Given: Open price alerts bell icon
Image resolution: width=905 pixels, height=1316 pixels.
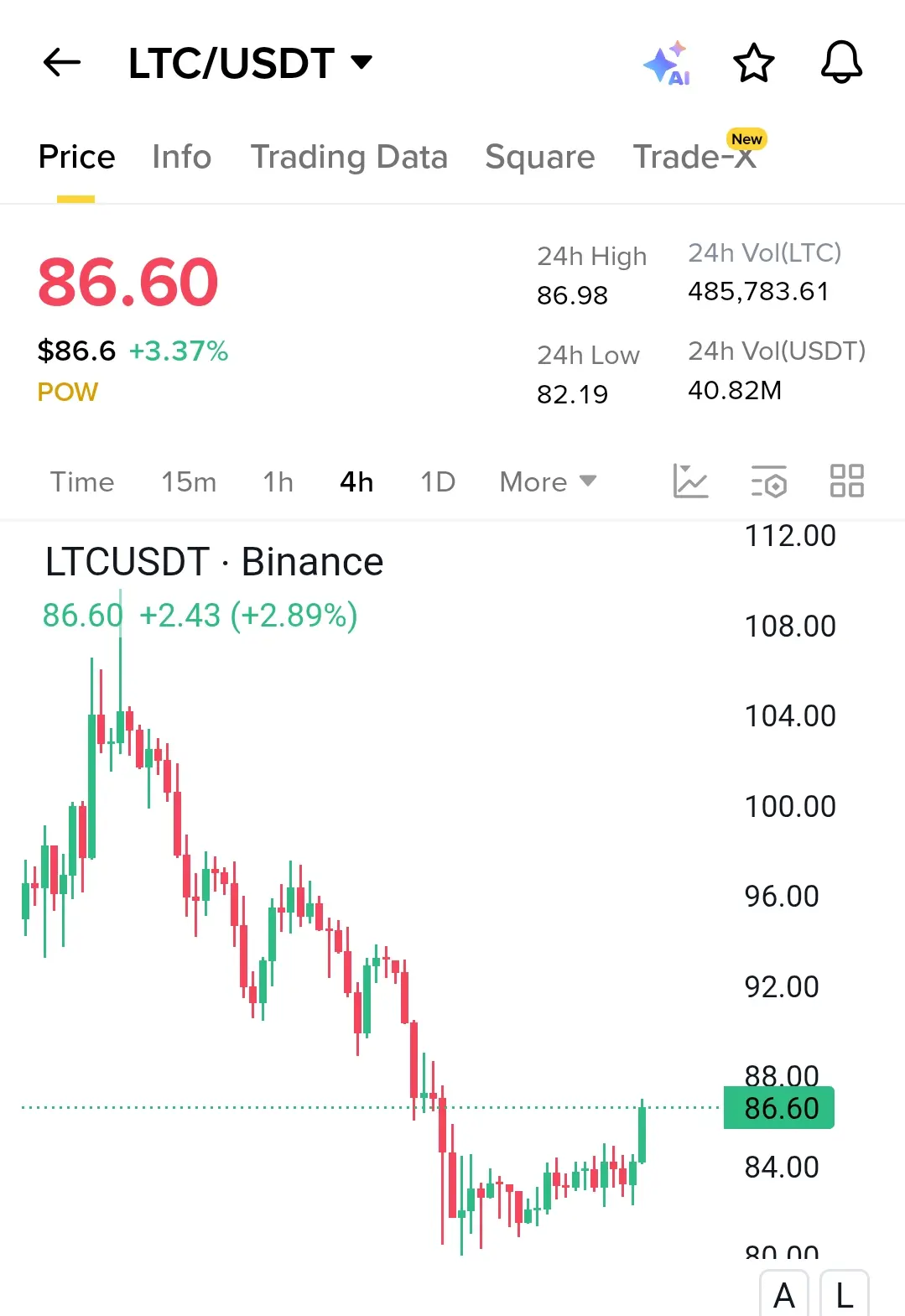Looking at the screenshot, I should pos(841,63).
